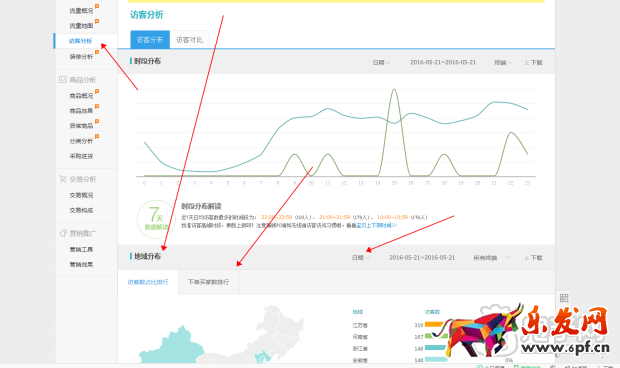Switch to the 访客分布 tab
Screen dimensions: 620x368
click(x=150, y=40)
